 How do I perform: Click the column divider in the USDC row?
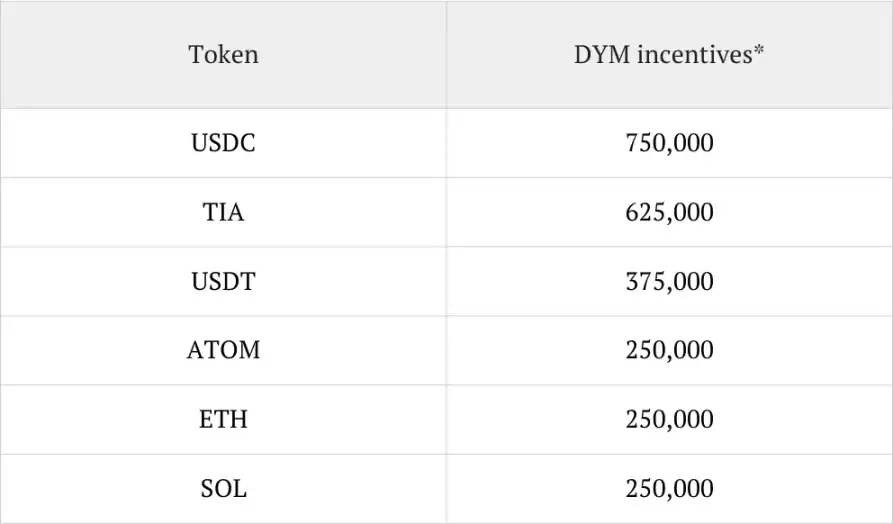pos(446,143)
